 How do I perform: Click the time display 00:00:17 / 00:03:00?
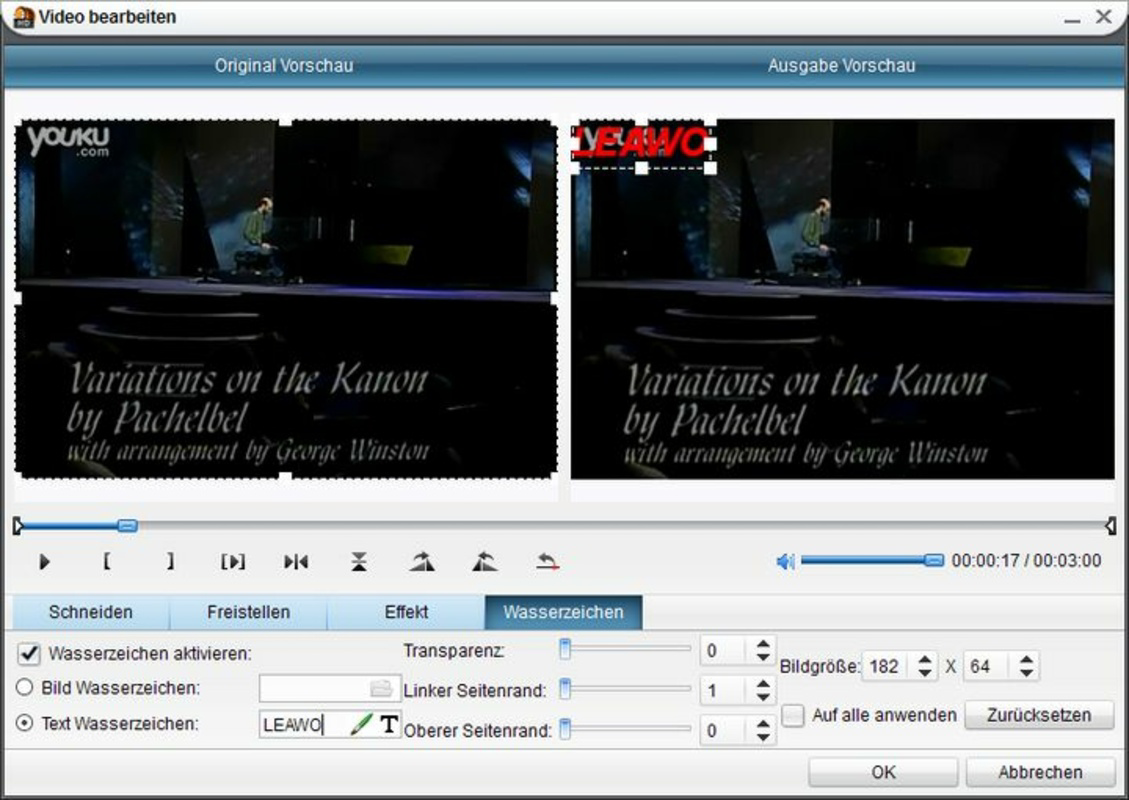[1026, 560]
